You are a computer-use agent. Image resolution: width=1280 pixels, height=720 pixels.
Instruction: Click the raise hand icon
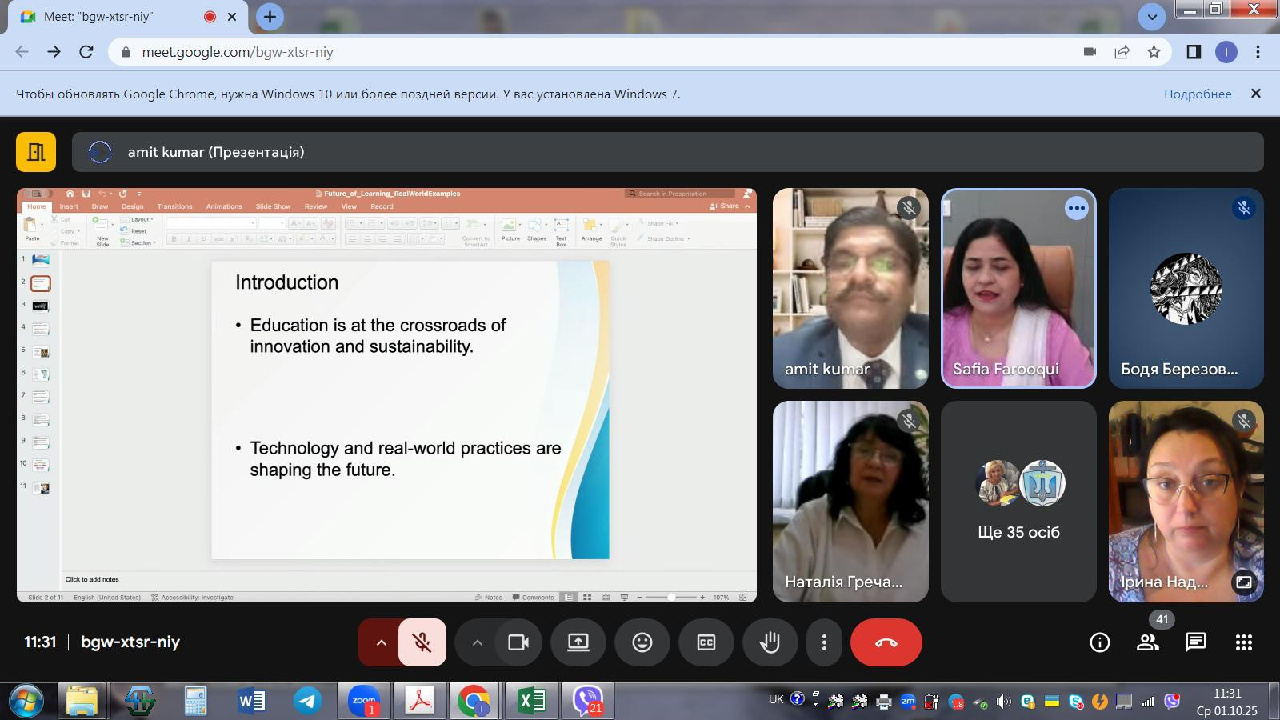(770, 643)
